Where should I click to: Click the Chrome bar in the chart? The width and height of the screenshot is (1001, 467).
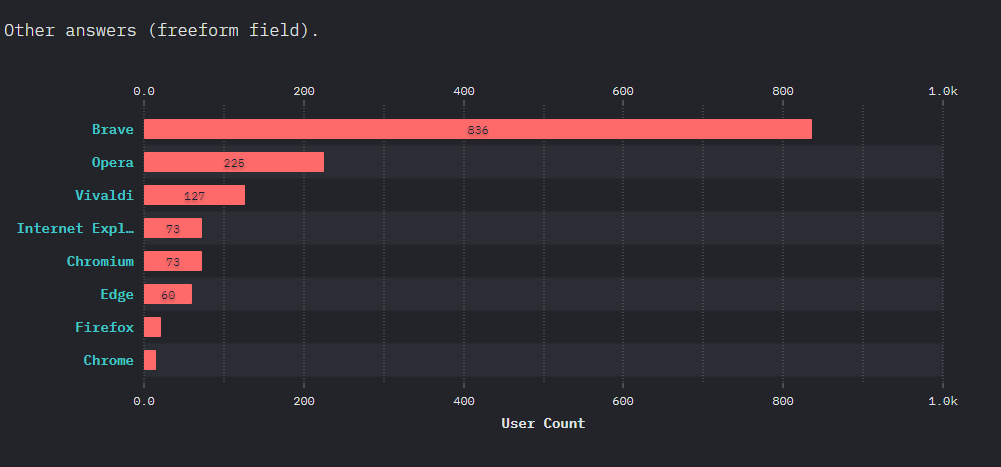(150, 360)
